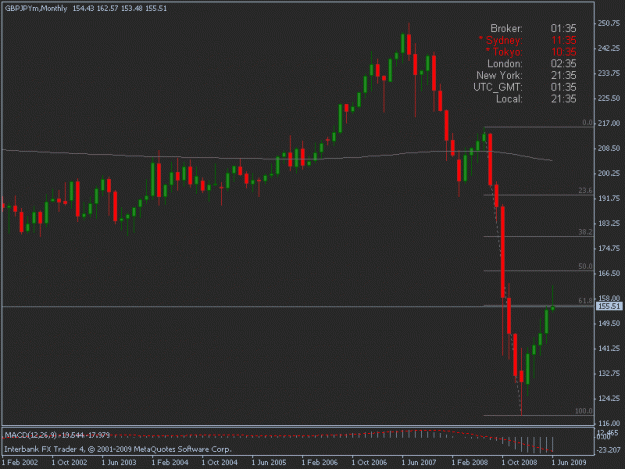625x469 pixels.
Task: Click the New York time label
Action: 499,75
